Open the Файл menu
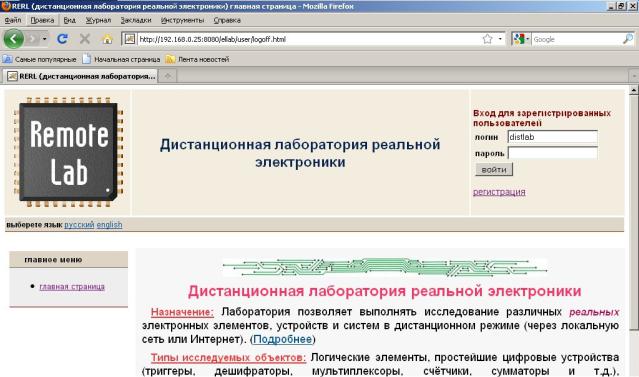This screenshot has width=639, height=377. tap(13, 20)
